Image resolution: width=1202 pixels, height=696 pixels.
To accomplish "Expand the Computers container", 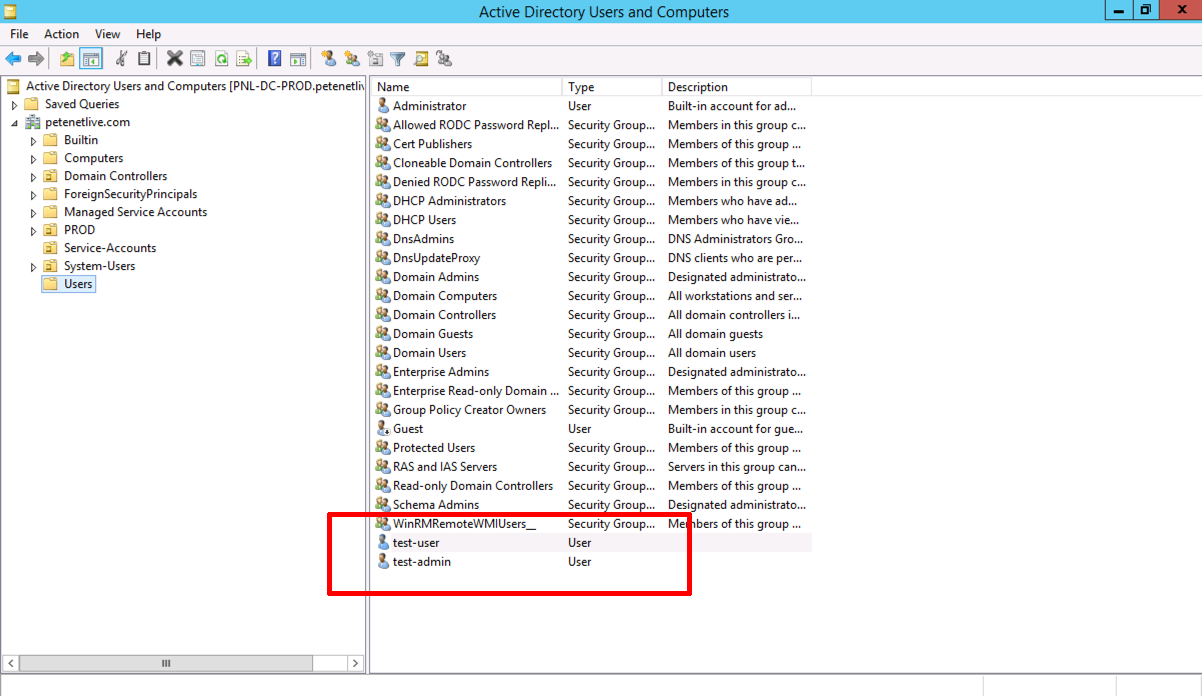I will pos(33,158).
